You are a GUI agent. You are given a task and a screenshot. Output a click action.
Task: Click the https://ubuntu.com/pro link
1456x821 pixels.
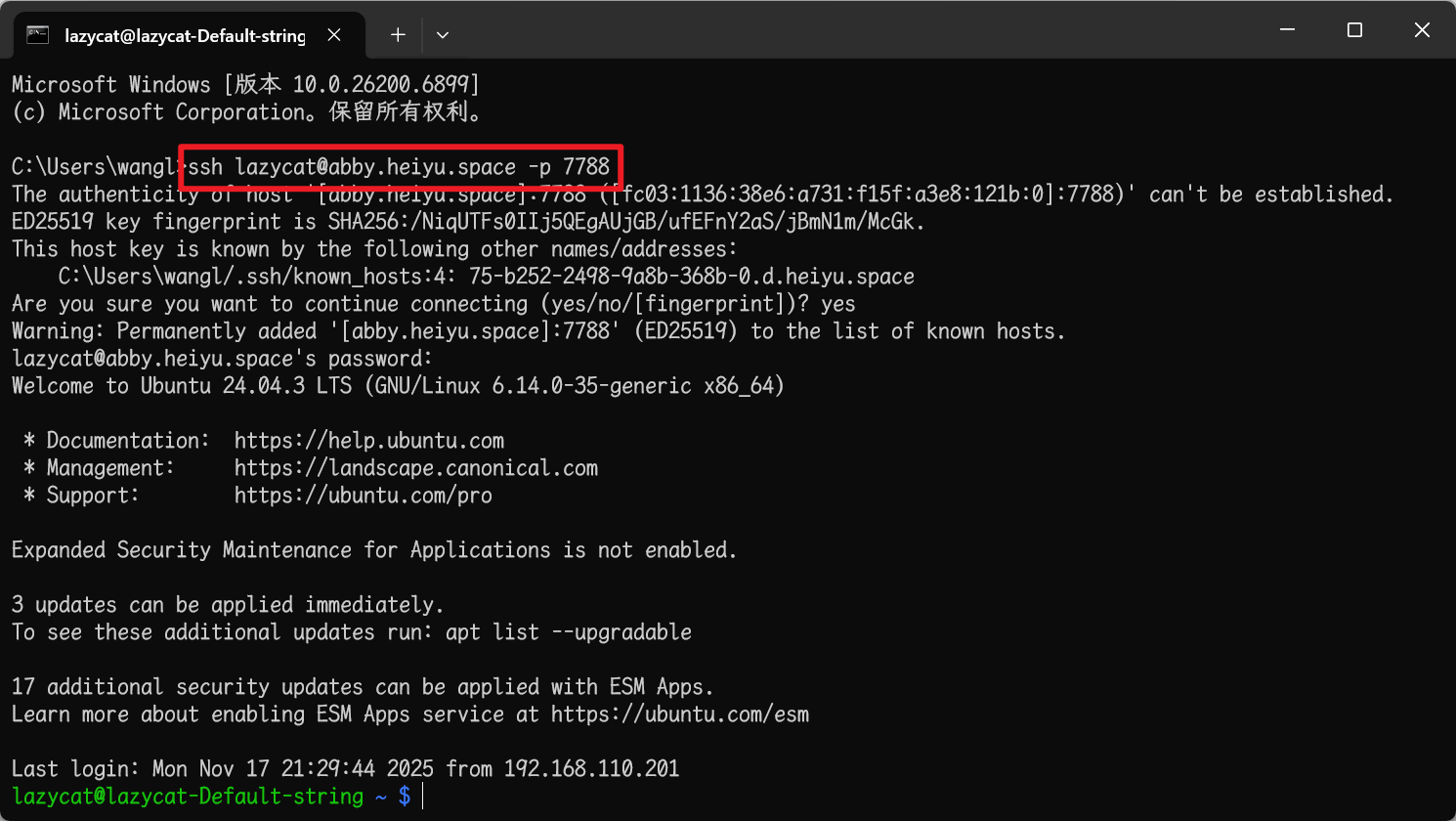364,496
